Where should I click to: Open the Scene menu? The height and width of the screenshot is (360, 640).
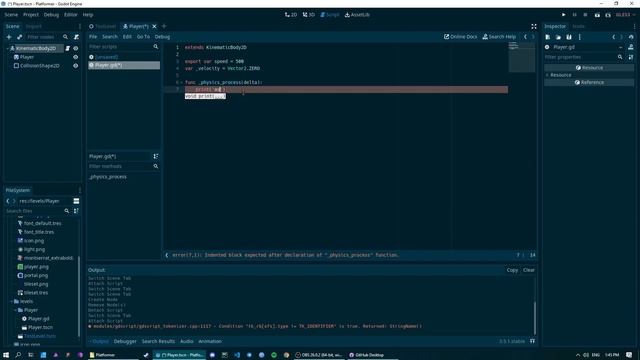click(x=11, y=15)
